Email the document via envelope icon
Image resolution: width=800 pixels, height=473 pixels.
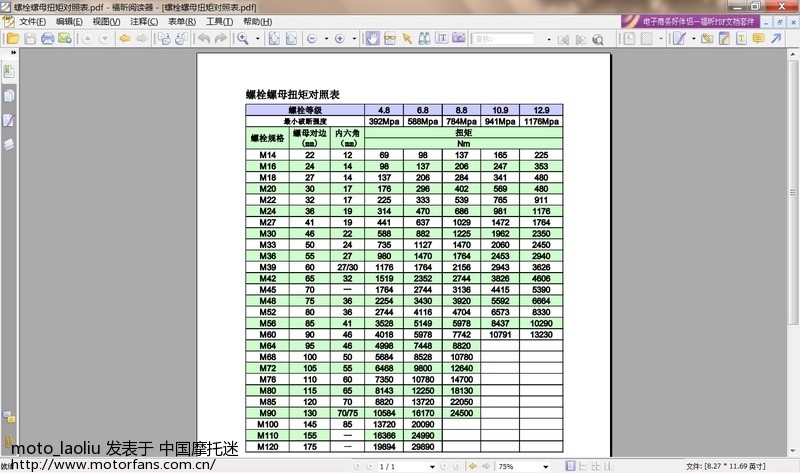(x=65, y=39)
